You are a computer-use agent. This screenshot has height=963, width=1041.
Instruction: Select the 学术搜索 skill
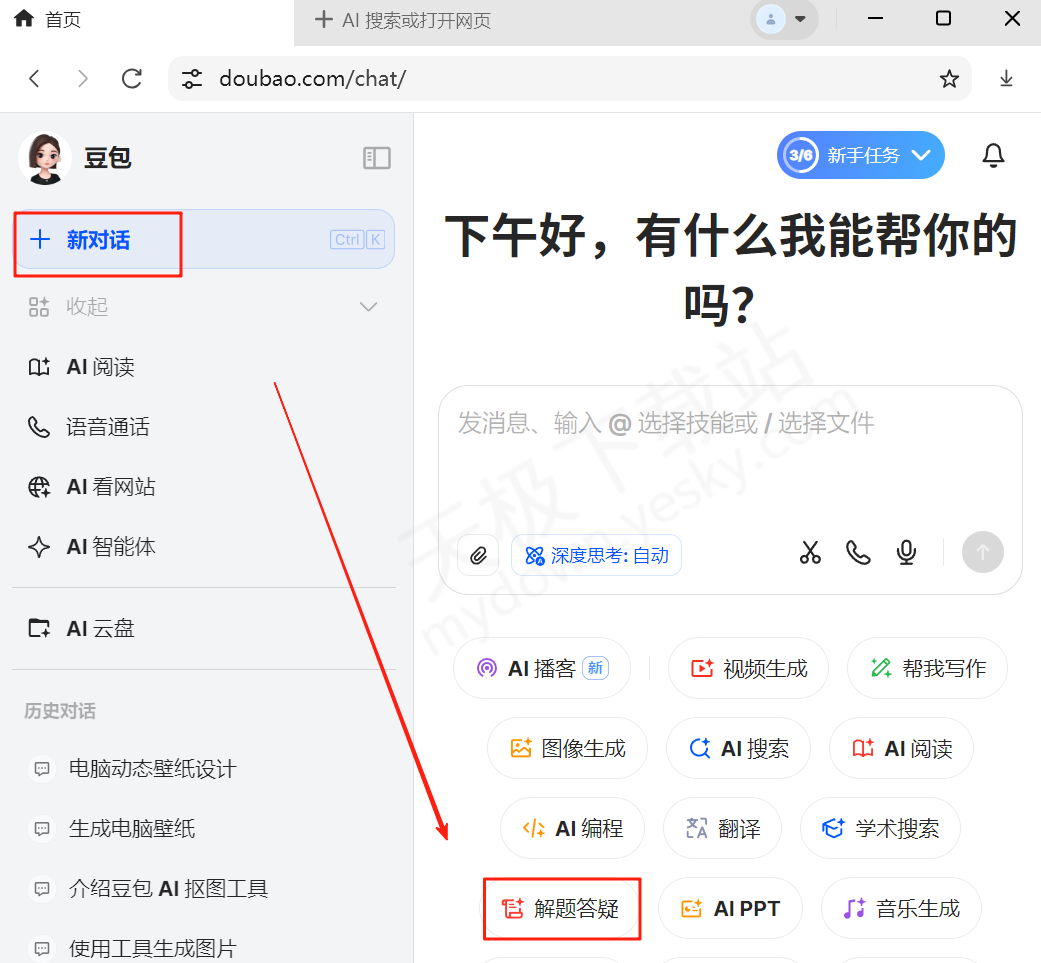880,828
